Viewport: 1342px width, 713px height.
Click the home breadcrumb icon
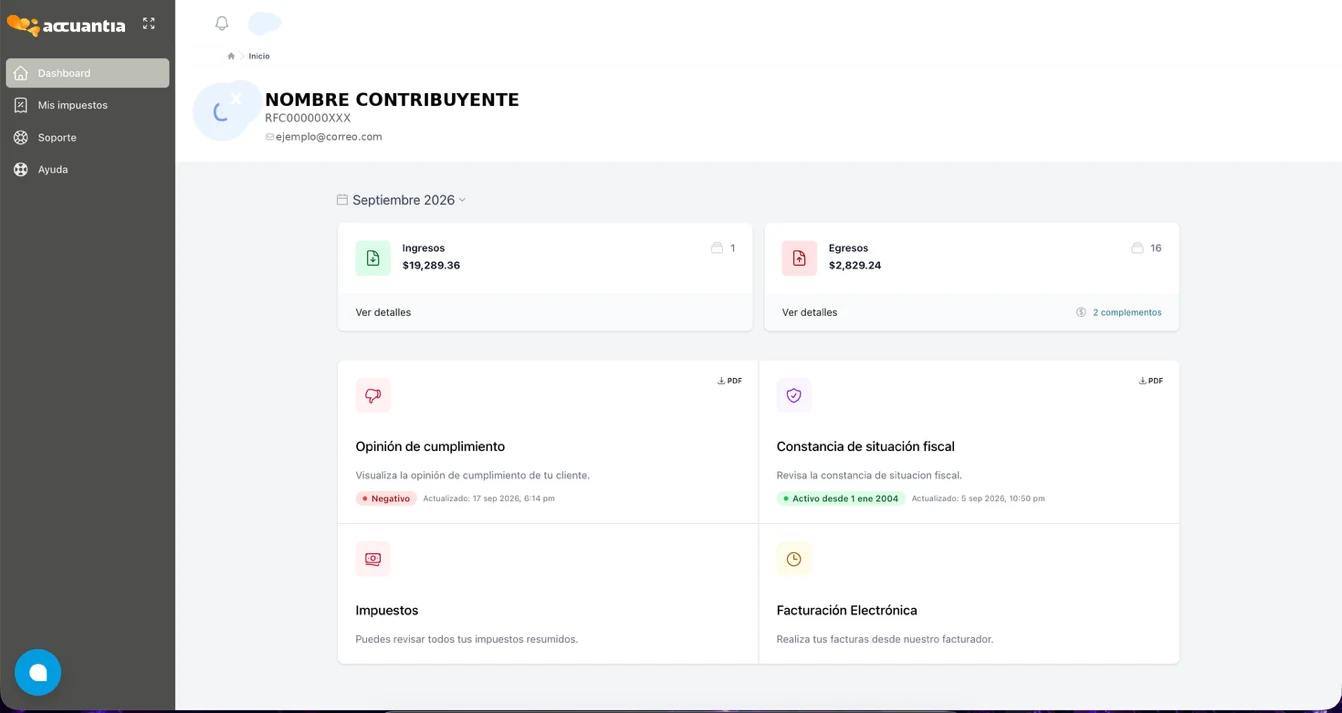231,56
